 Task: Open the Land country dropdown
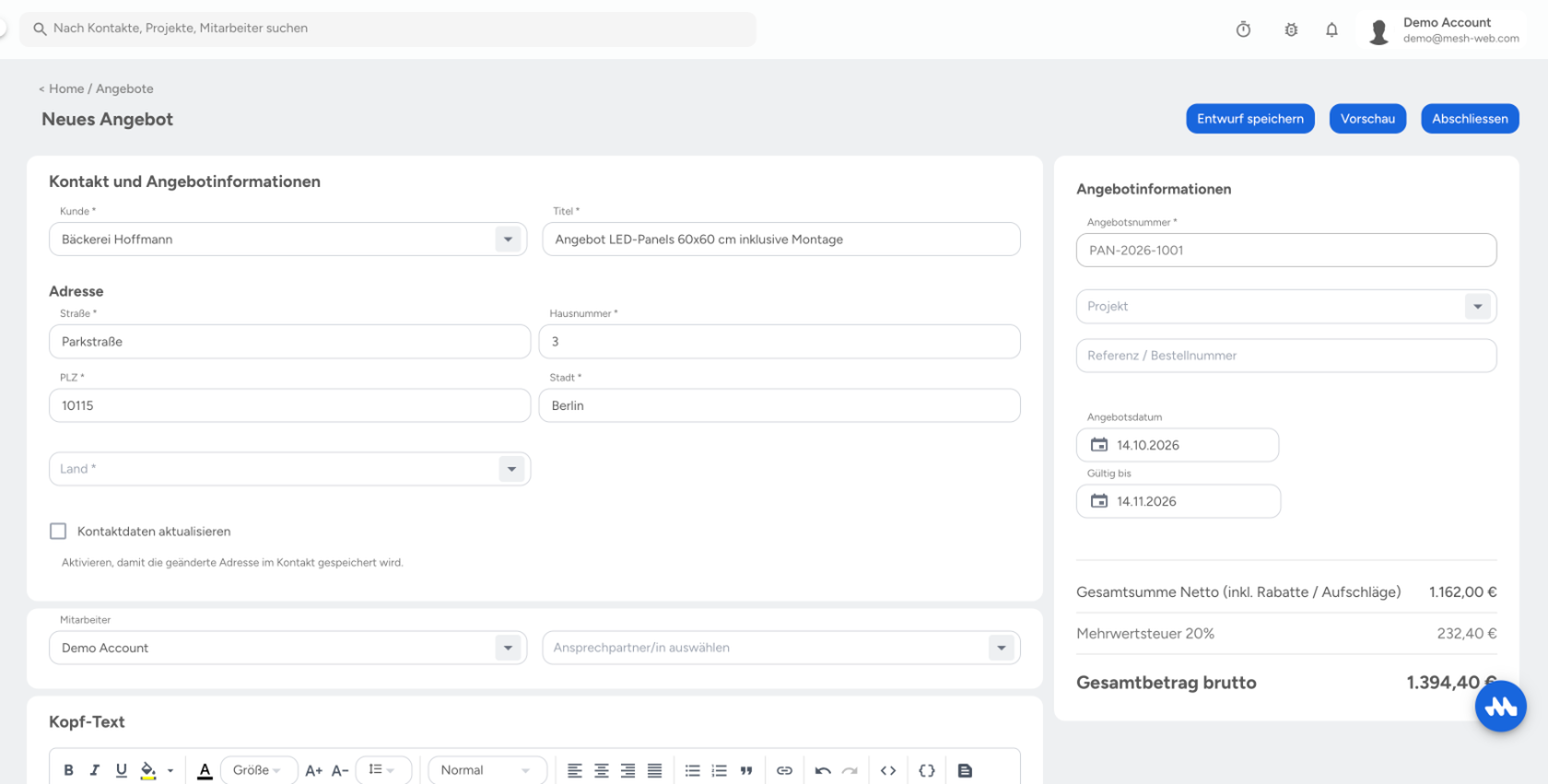coord(511,469)
